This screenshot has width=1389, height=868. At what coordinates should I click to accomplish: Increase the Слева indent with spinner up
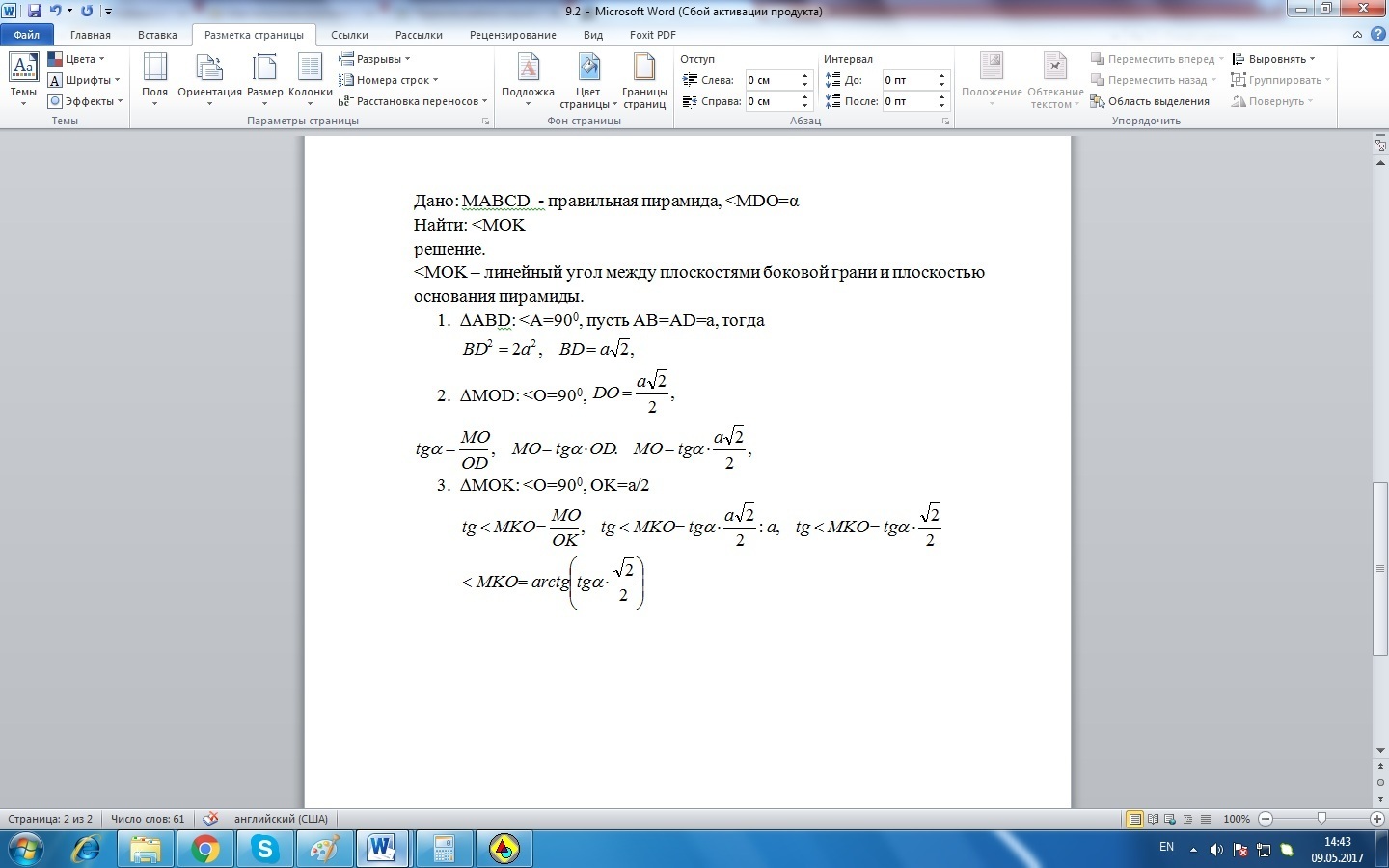point(805,76)
